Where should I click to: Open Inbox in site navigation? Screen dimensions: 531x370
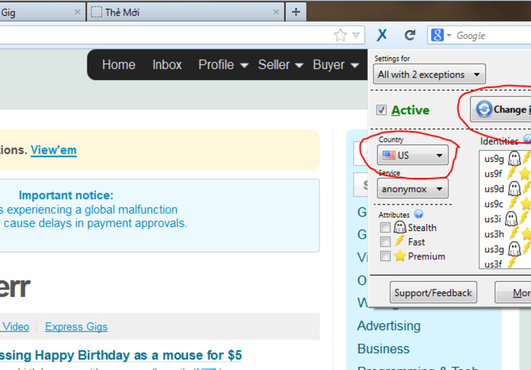[167, 64]
